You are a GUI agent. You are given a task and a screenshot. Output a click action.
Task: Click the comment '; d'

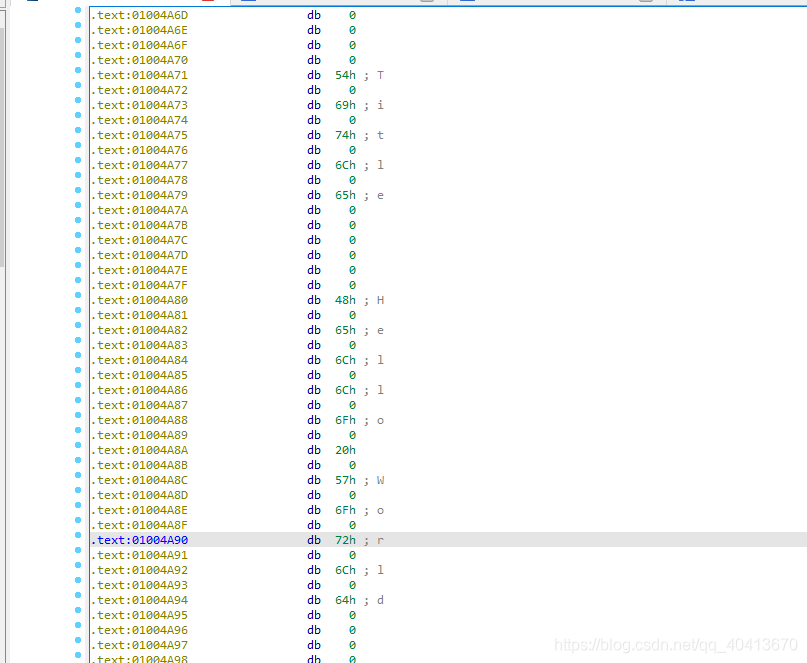[374, 600]
